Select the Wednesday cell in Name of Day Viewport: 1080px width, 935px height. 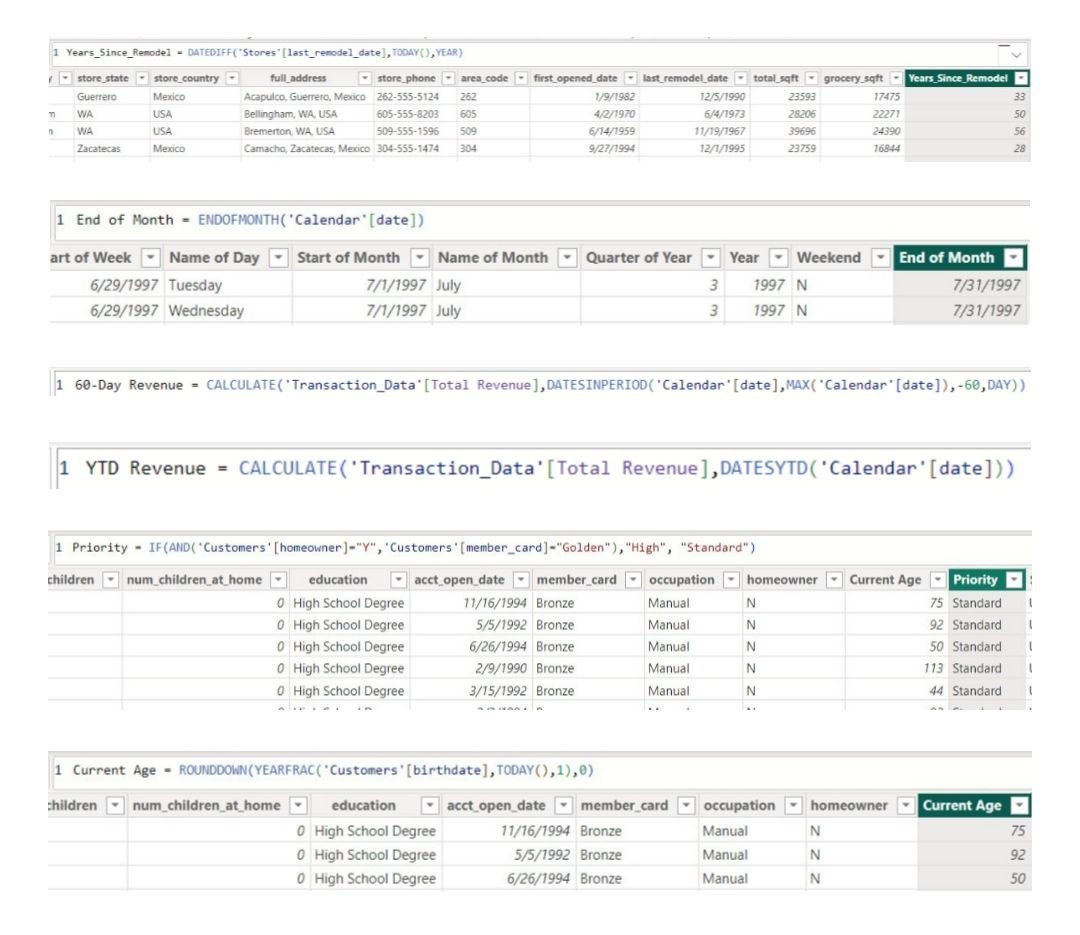coord(206,311)
